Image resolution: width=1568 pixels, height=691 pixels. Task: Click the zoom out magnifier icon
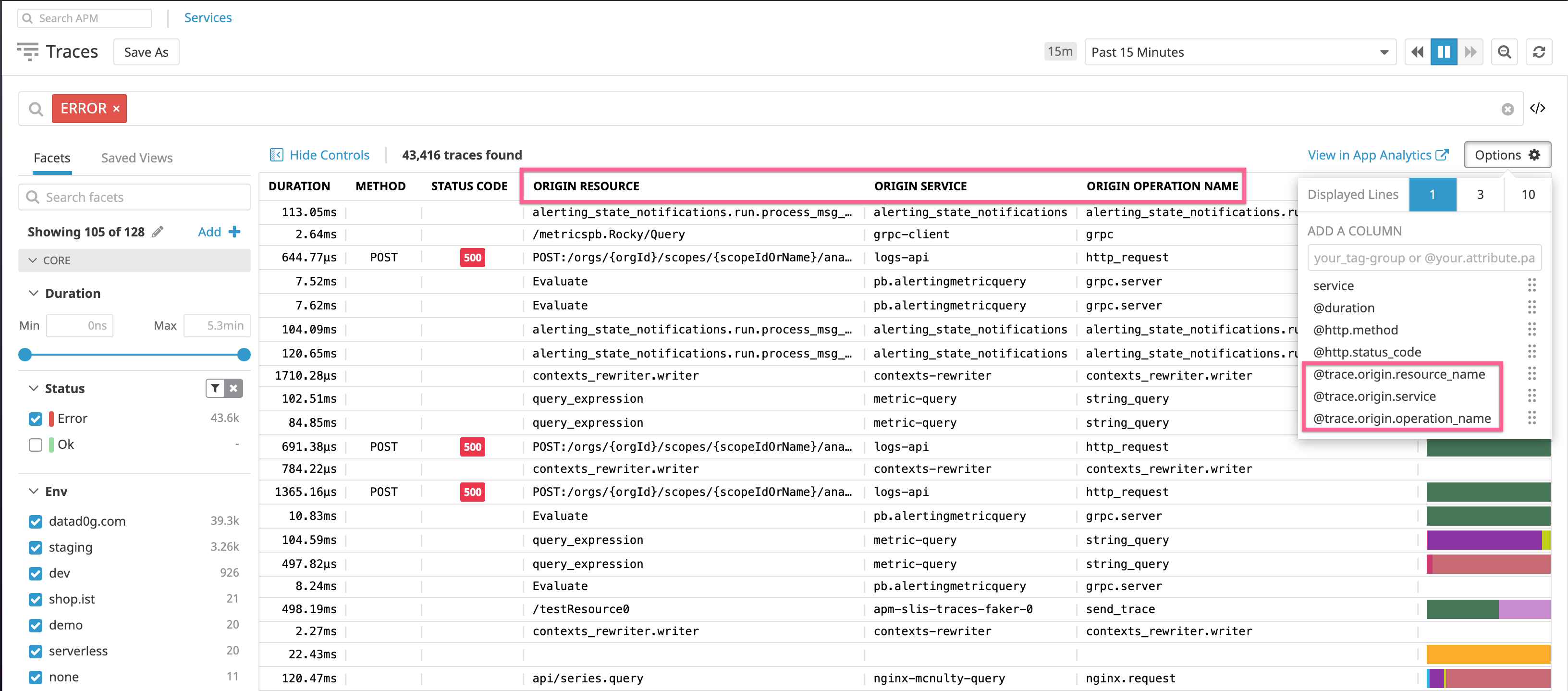pos(1504,52)
